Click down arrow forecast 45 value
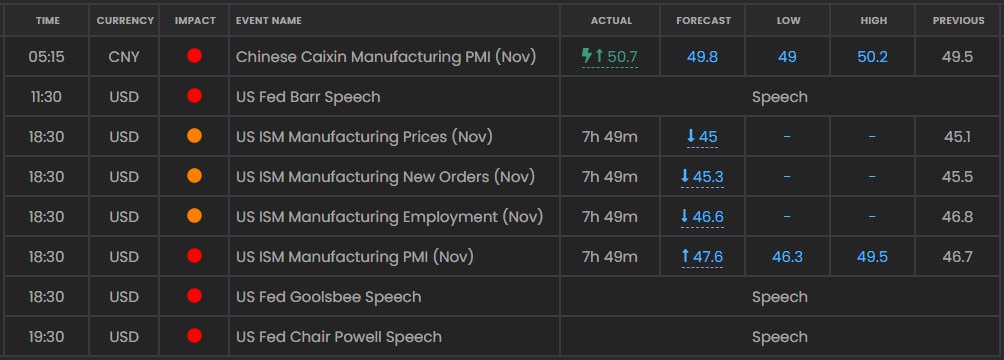Image resolution: width=1004 pixels, height=360 pixels. (702, 137)
